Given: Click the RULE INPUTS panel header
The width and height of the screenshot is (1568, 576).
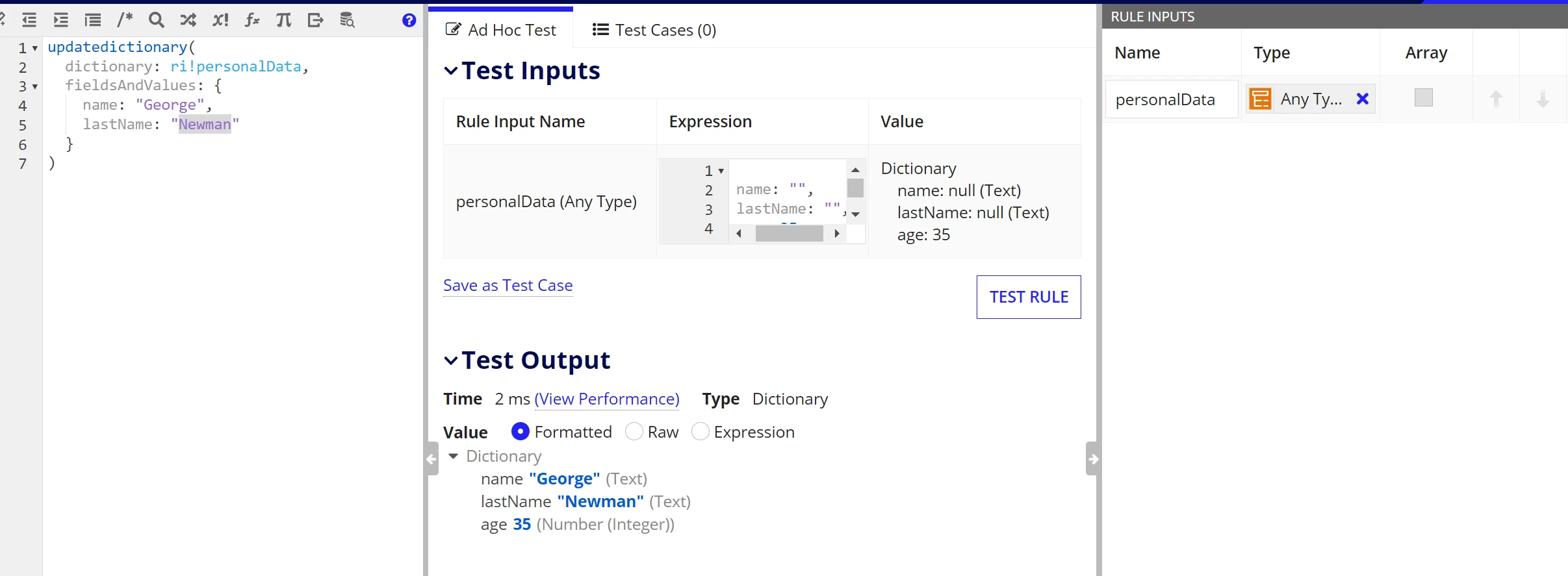Looking at the screenshot, I should [x=1335, y=16].
